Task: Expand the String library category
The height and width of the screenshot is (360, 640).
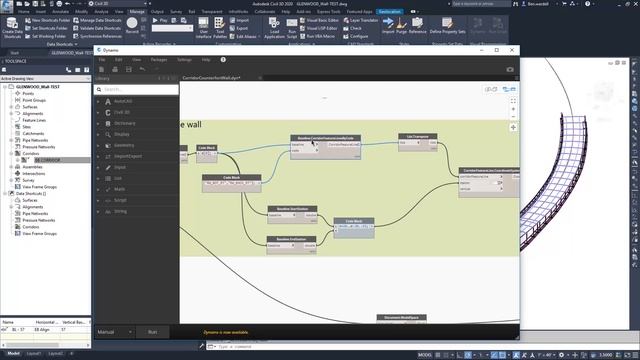Action: tap(136, 211)
